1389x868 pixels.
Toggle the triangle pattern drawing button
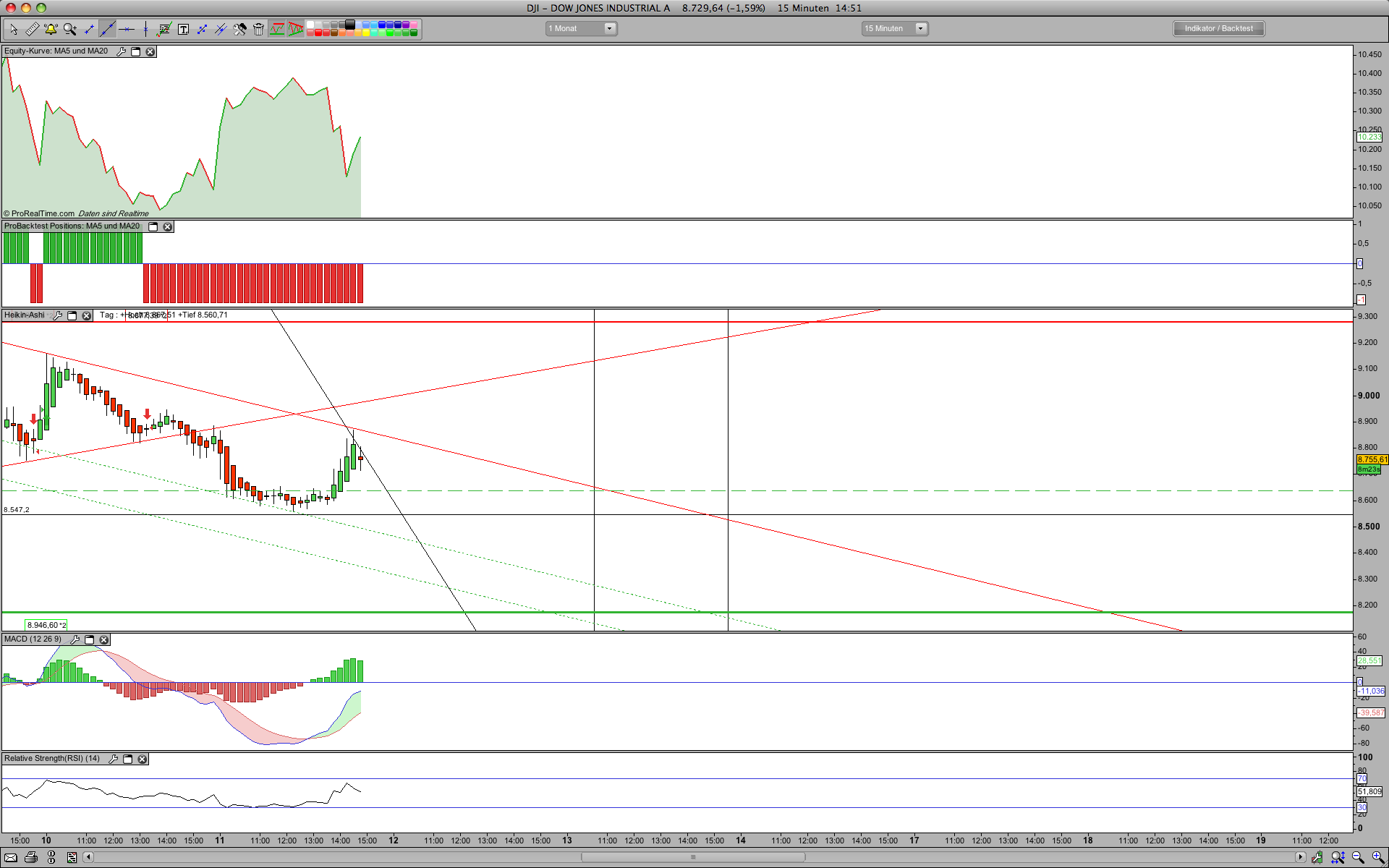coord(296,29)
